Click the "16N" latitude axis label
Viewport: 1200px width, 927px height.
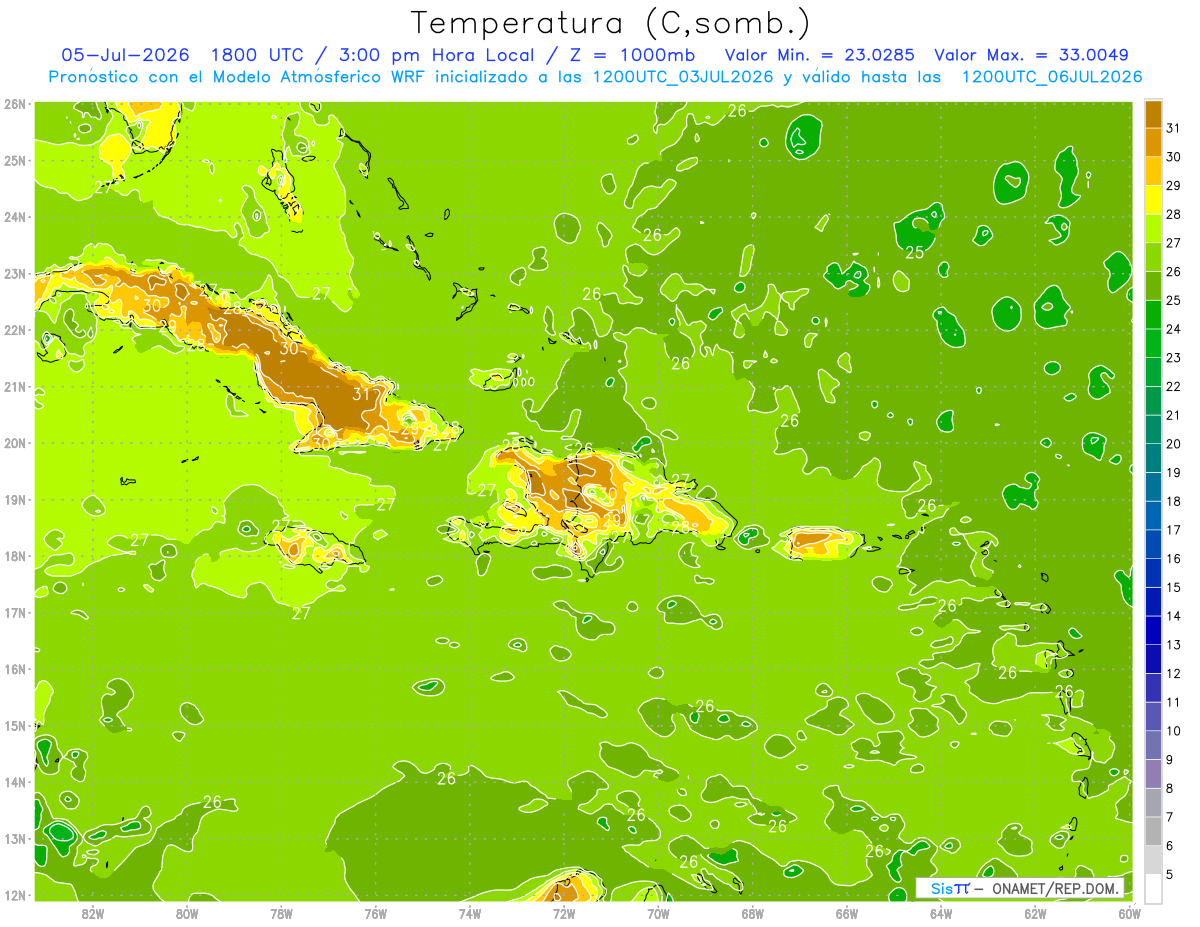pos(14,669)
